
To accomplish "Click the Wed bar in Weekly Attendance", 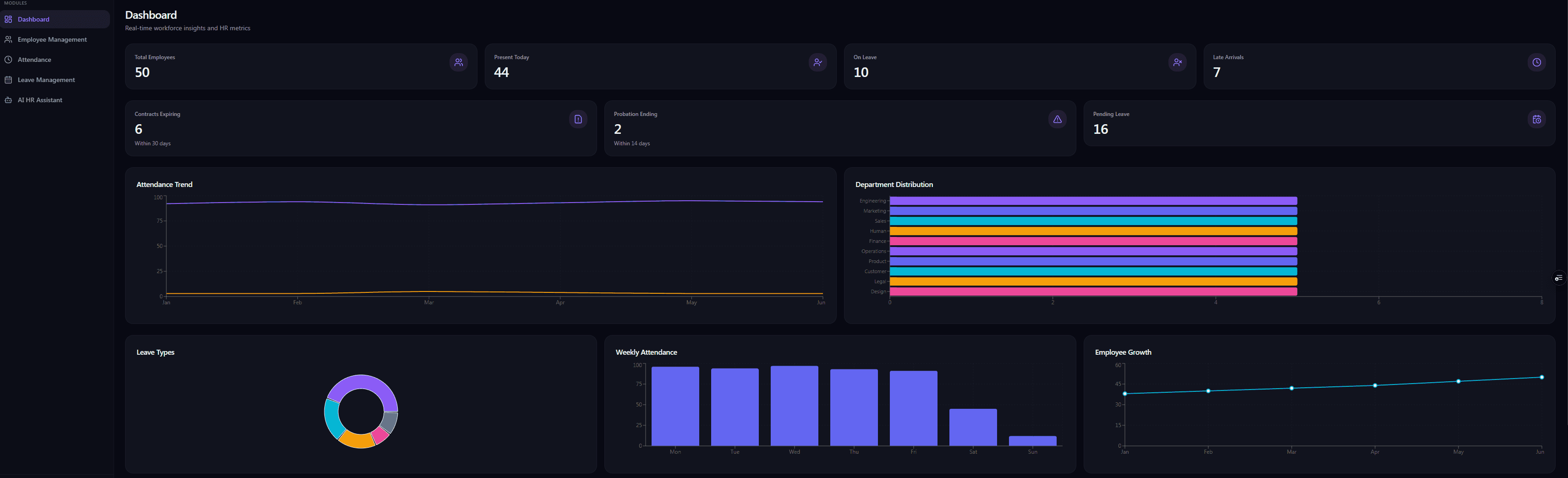I will pos(795,406).
